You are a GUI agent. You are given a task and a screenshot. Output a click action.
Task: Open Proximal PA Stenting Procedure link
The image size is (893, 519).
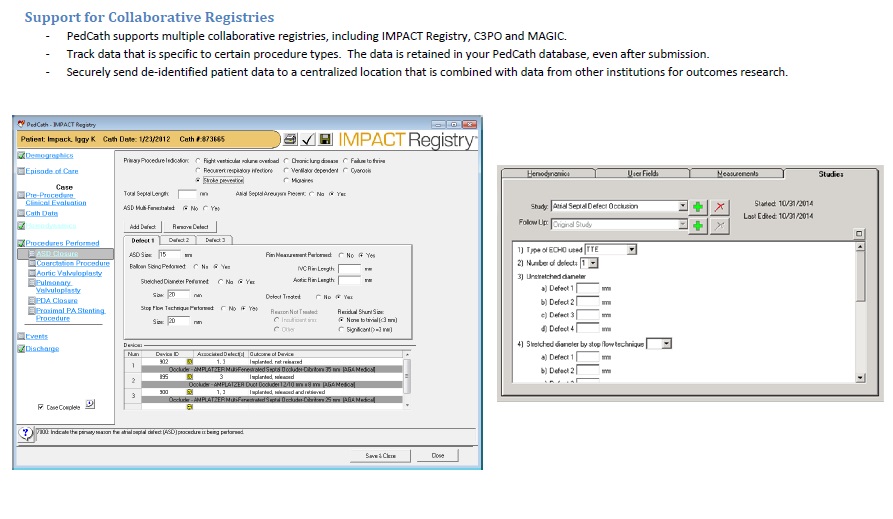pos(70,314)
